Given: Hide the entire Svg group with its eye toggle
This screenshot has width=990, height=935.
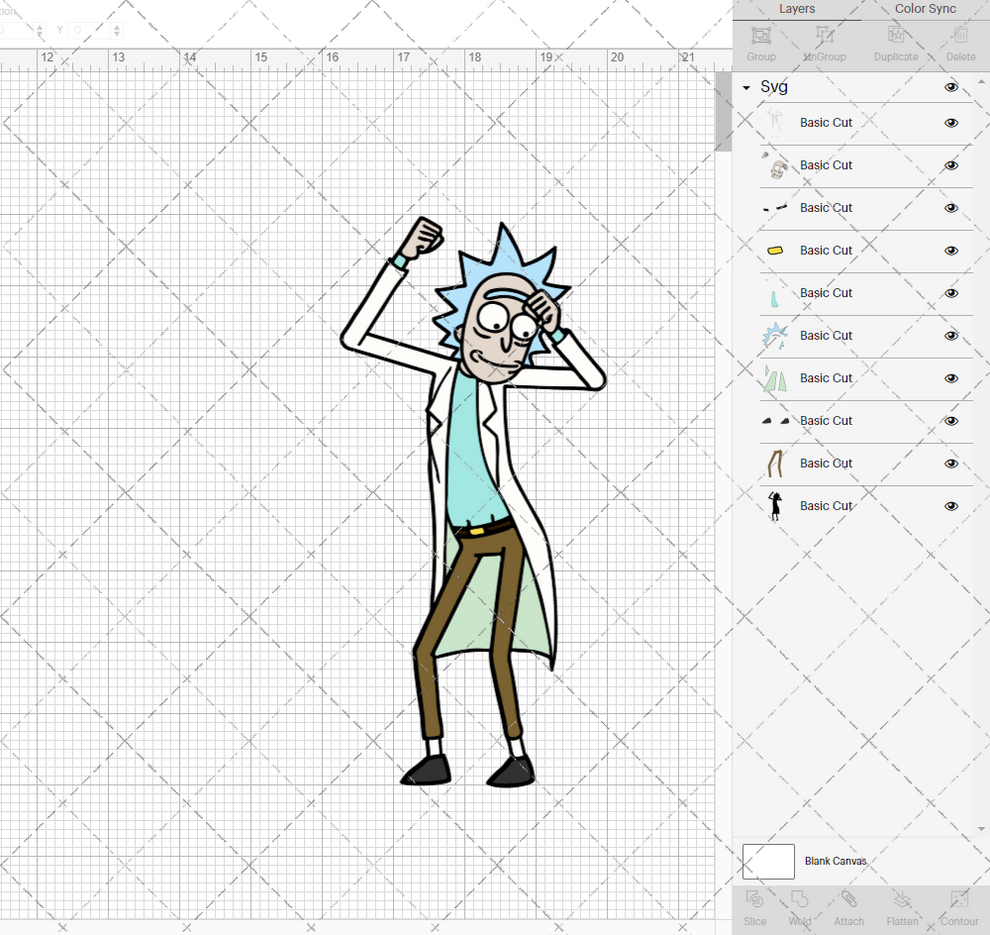Looking at the screenshot, I should tap(951, 87).
